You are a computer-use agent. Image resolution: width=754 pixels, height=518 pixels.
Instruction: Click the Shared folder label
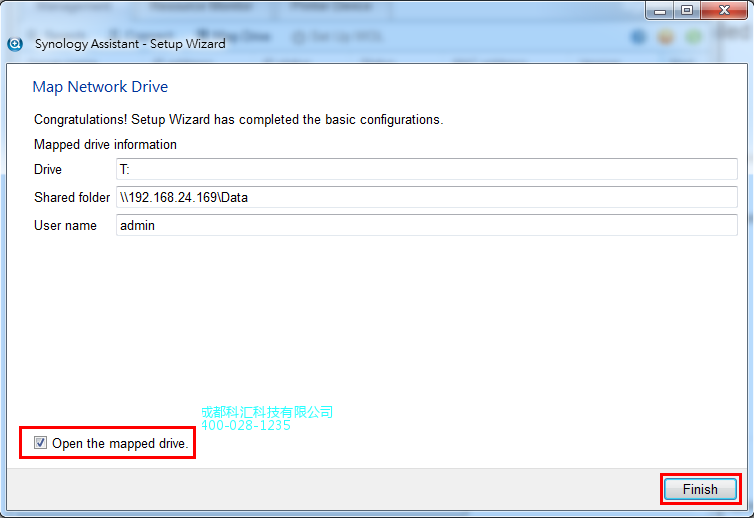pos(72,197)
